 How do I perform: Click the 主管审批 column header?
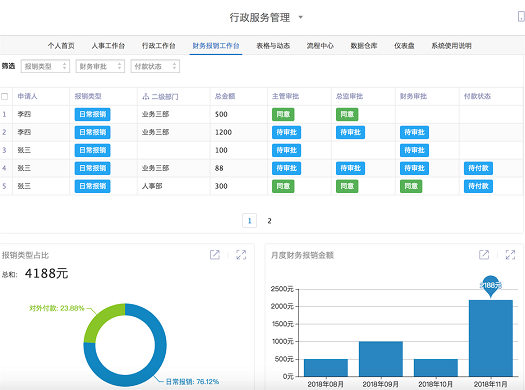(285, 96)
